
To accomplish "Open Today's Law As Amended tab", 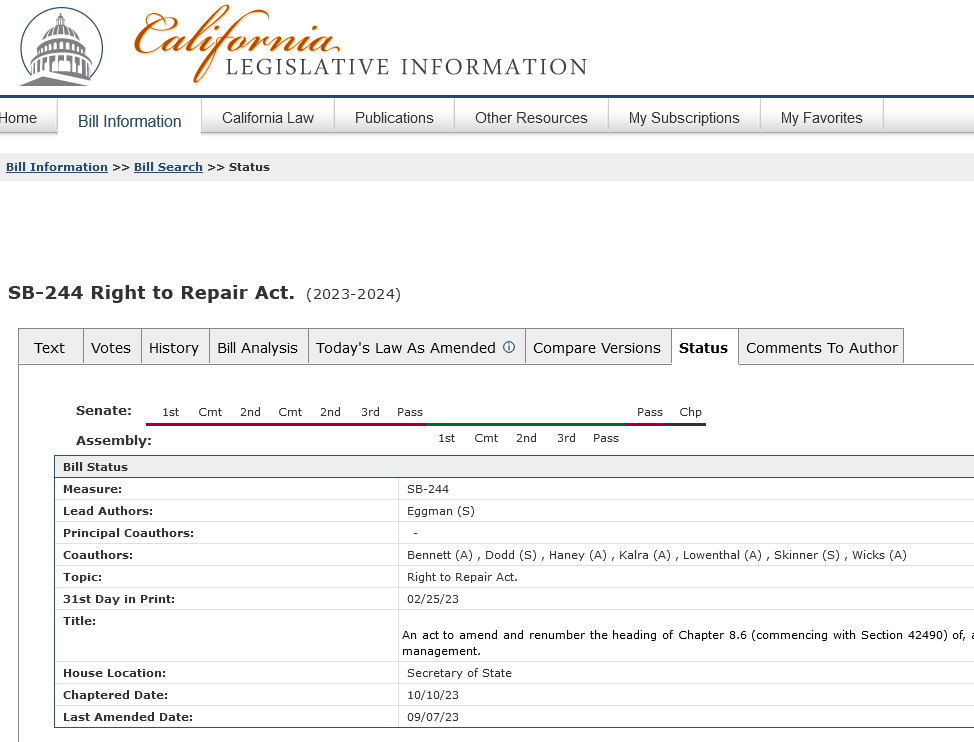I will pos(405,348).
